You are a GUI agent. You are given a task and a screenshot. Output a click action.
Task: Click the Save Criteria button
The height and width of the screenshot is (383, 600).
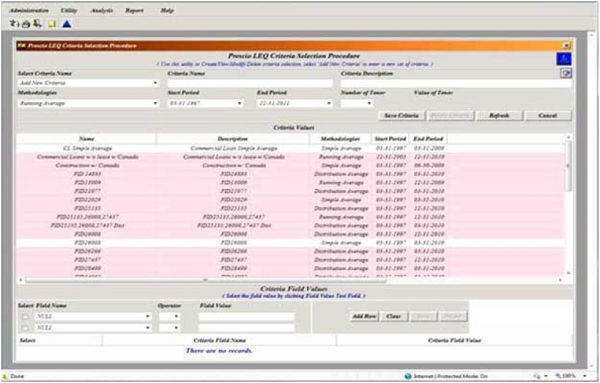(x=401, y=116)
